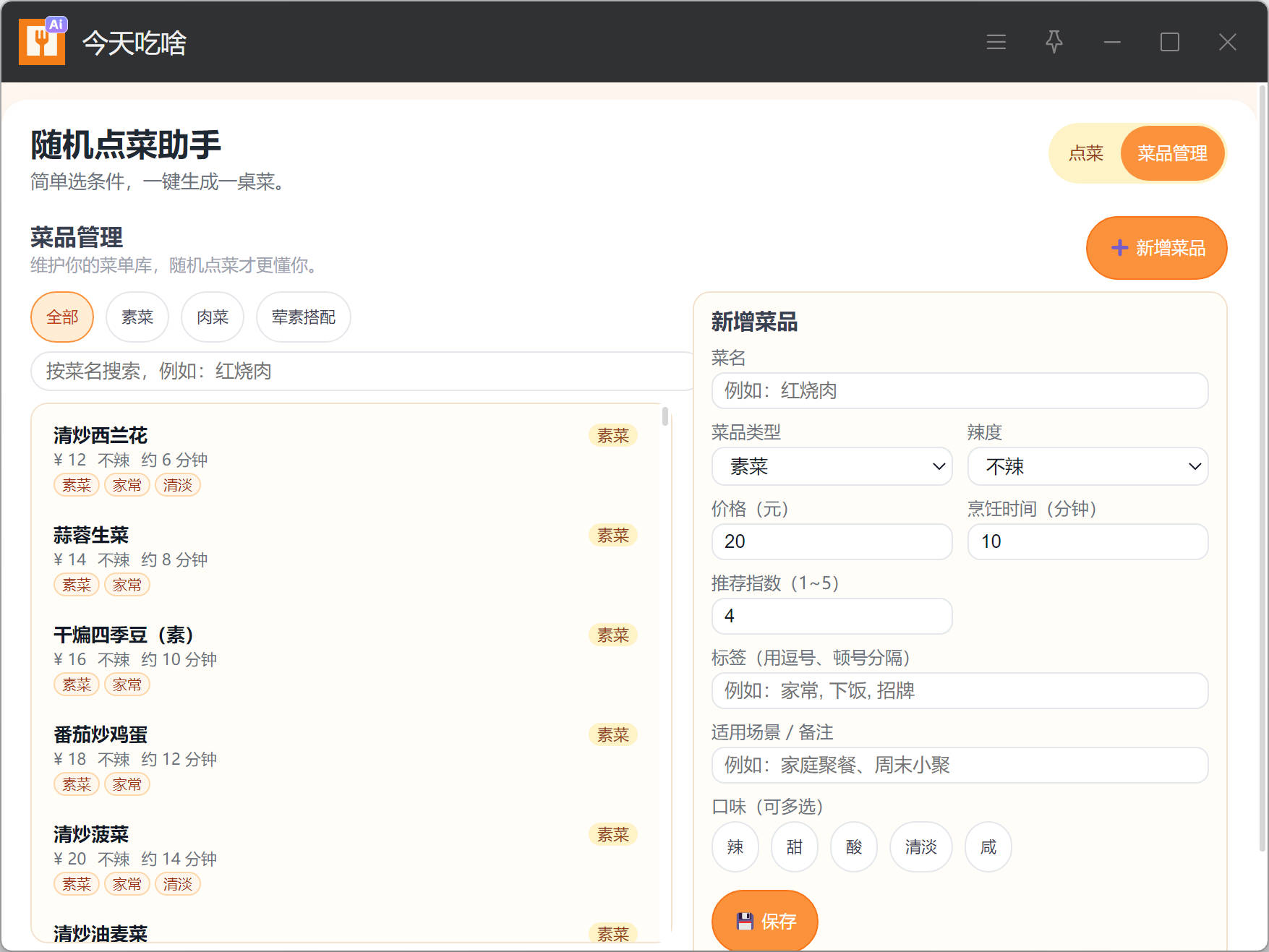
Task: Minimize the application window
Action: click(1111, 42)
